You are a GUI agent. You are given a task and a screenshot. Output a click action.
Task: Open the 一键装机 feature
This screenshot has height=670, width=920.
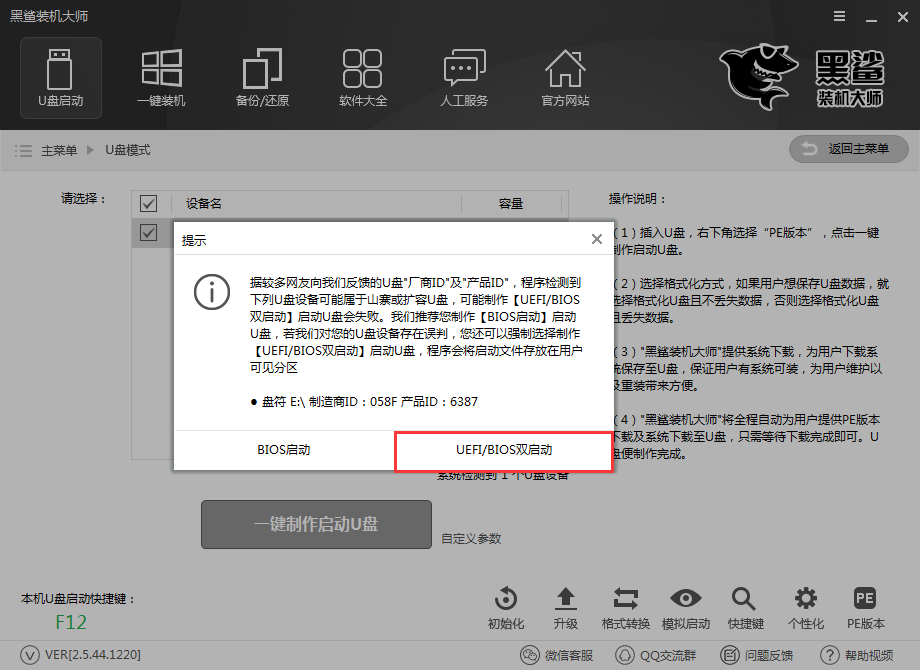tap(161, 78)
